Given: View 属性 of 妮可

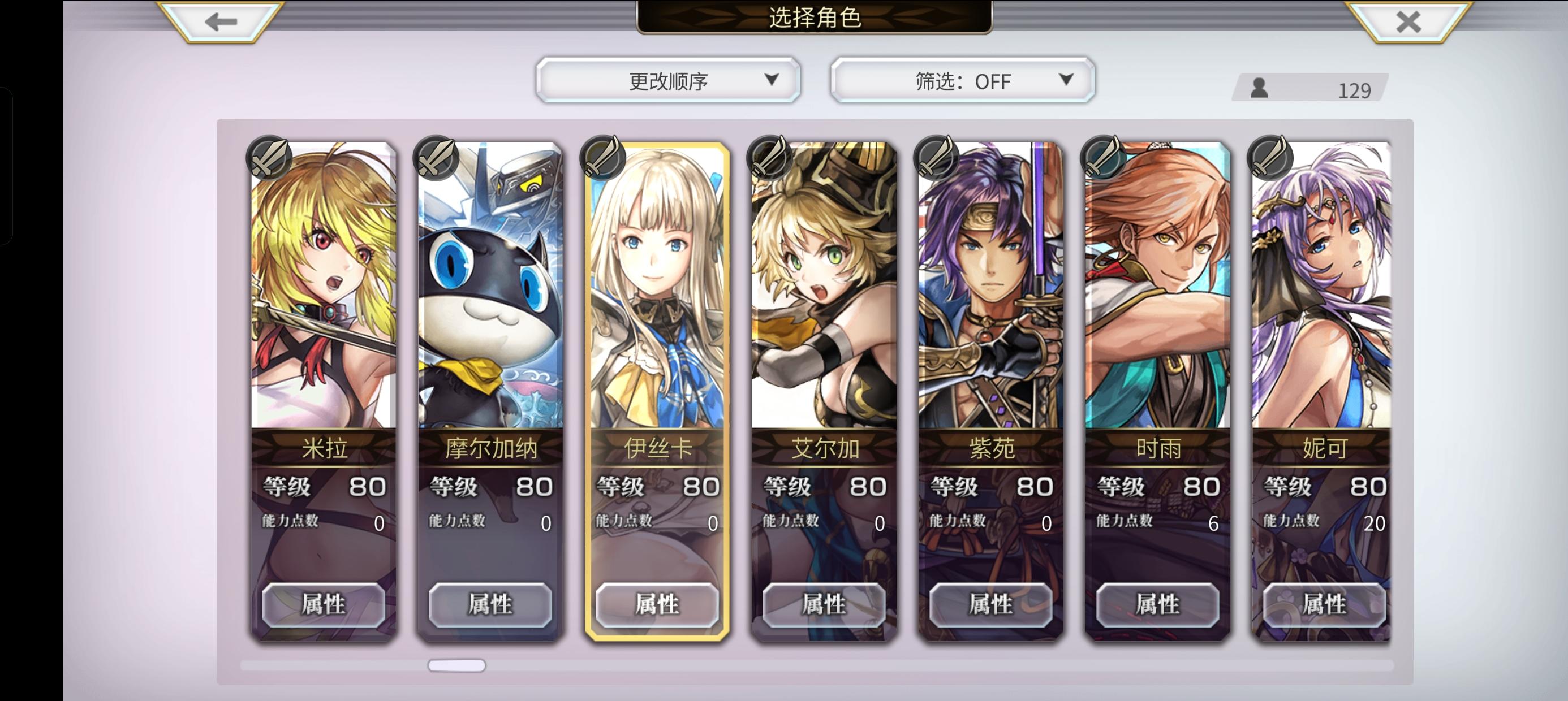Looking at the screenshot, I should [x=1324, y=604].
